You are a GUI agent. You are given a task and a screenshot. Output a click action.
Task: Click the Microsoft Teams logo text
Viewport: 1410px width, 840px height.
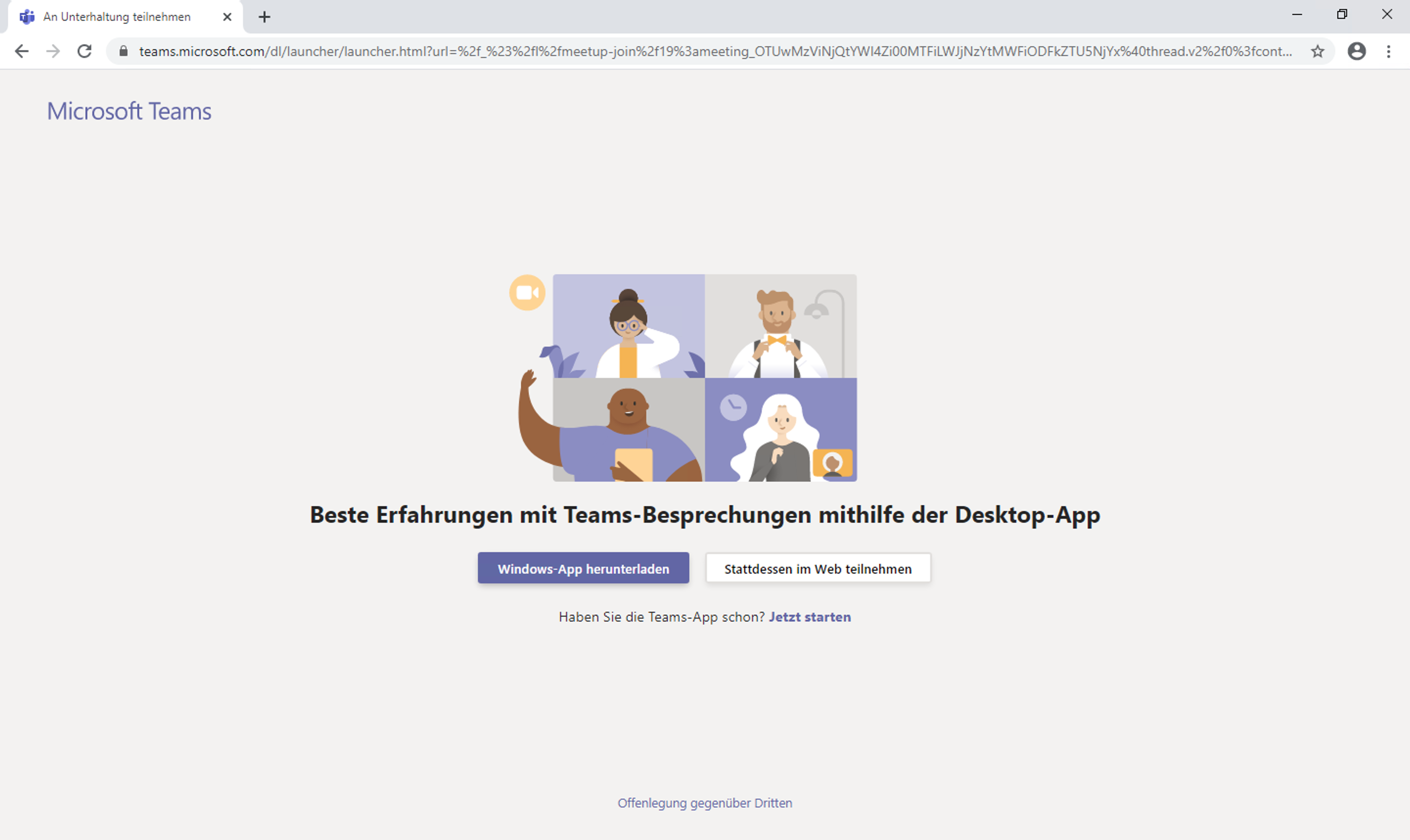(129, 111)
